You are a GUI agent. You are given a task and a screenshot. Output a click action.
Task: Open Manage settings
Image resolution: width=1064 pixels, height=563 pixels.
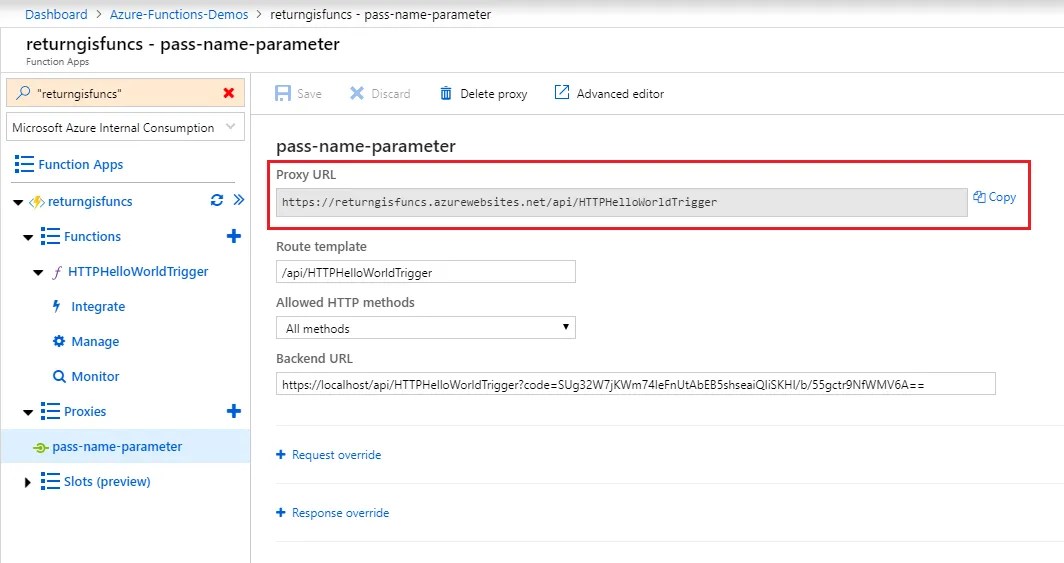[x=95, y=341]
